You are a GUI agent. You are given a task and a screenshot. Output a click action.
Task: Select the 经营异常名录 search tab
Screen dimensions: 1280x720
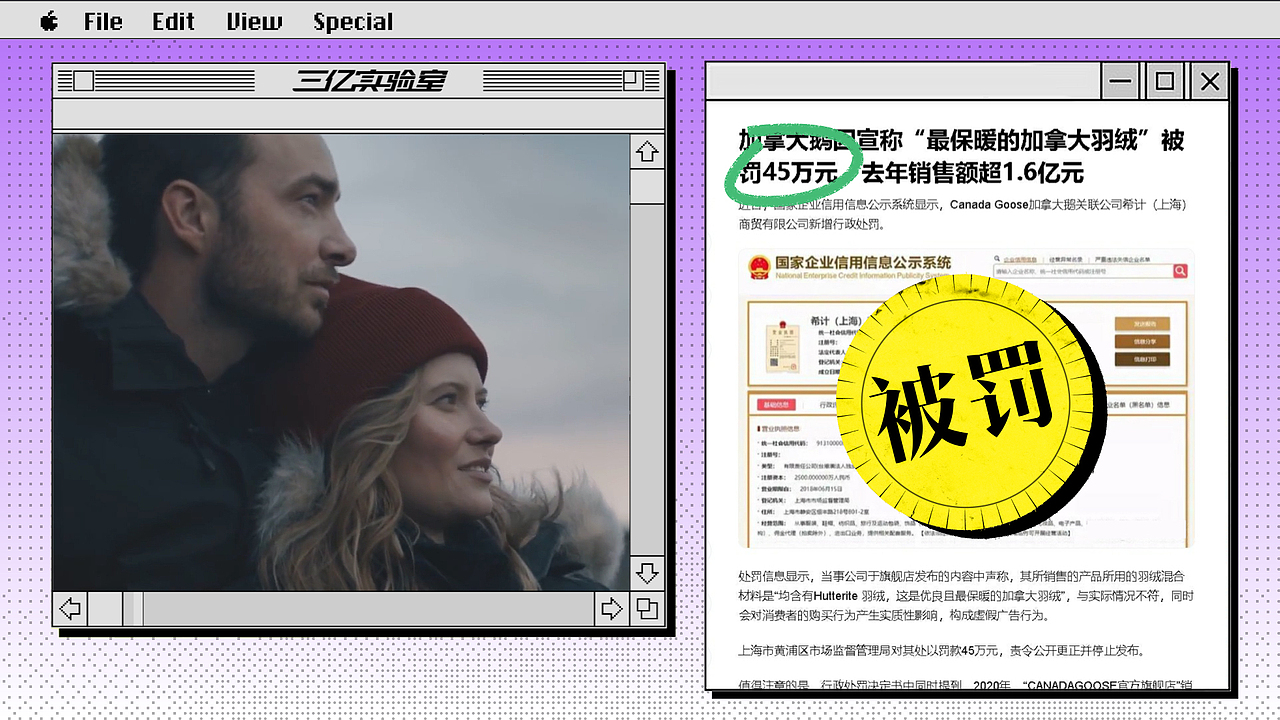click(1066, 259)
